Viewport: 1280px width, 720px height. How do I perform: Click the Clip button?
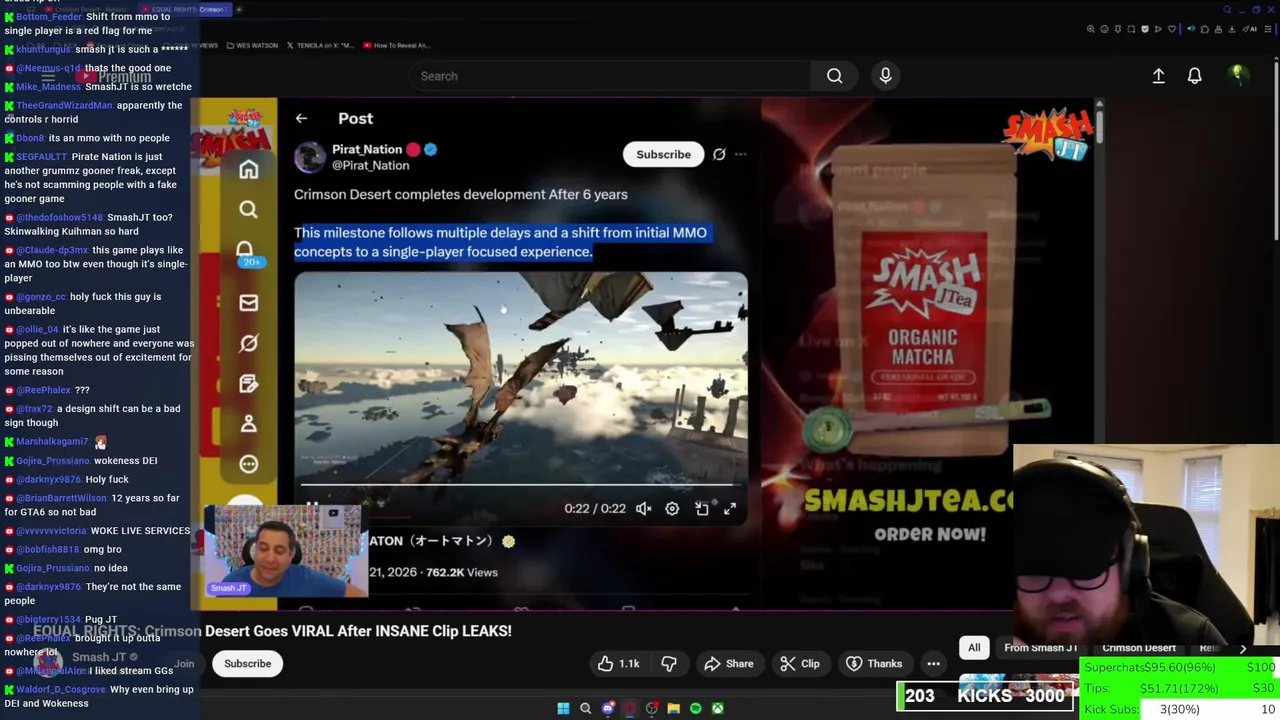pyautogui.click(x=800, y=664)
